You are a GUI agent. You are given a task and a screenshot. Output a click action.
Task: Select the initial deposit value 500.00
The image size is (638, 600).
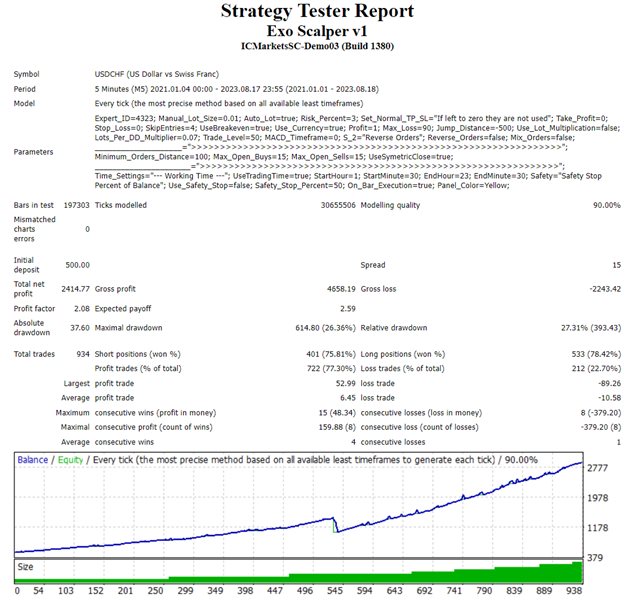click(x=77, y=265)
